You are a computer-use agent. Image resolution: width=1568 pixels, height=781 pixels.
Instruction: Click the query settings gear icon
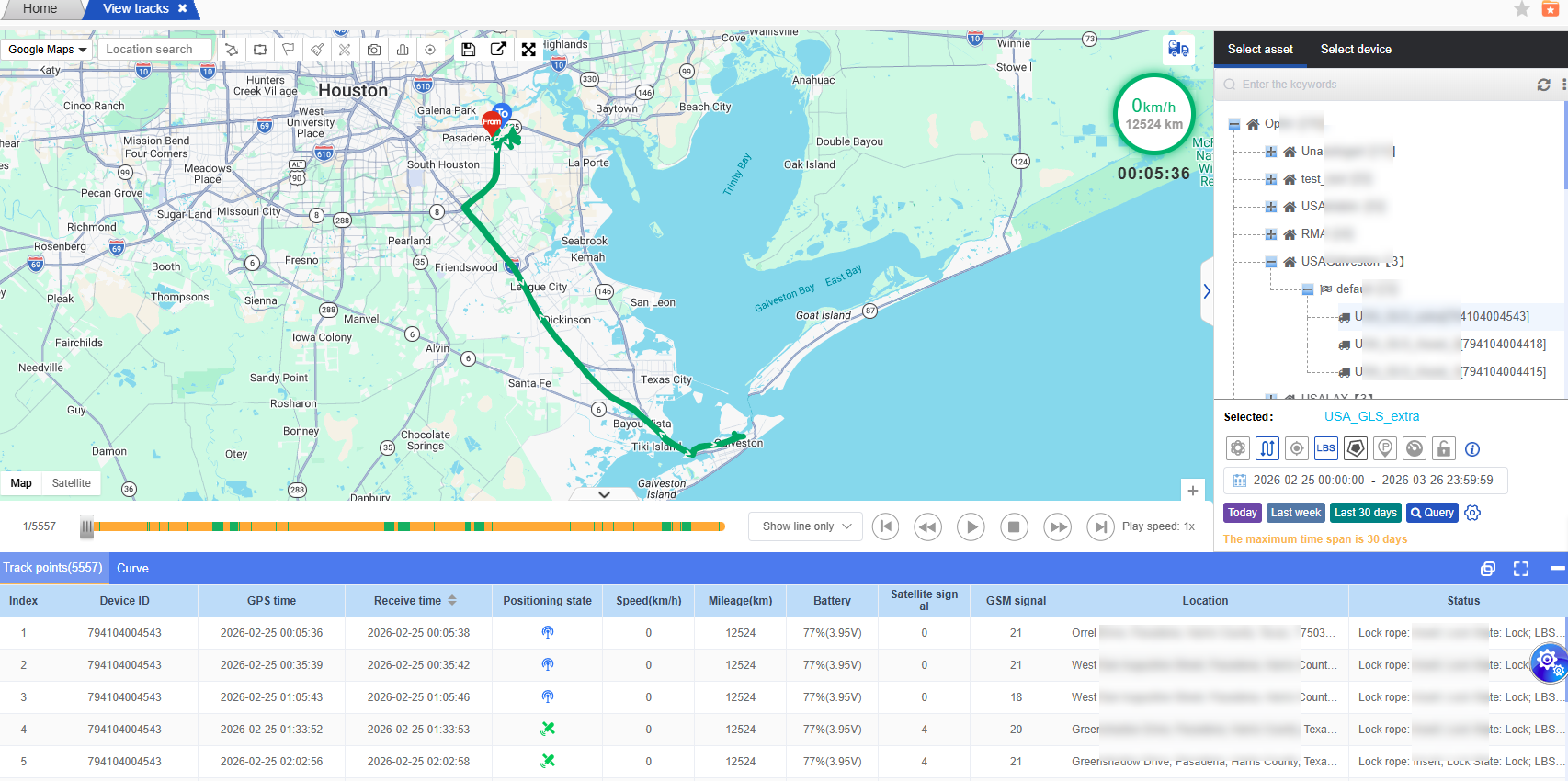click(1472, 513)
